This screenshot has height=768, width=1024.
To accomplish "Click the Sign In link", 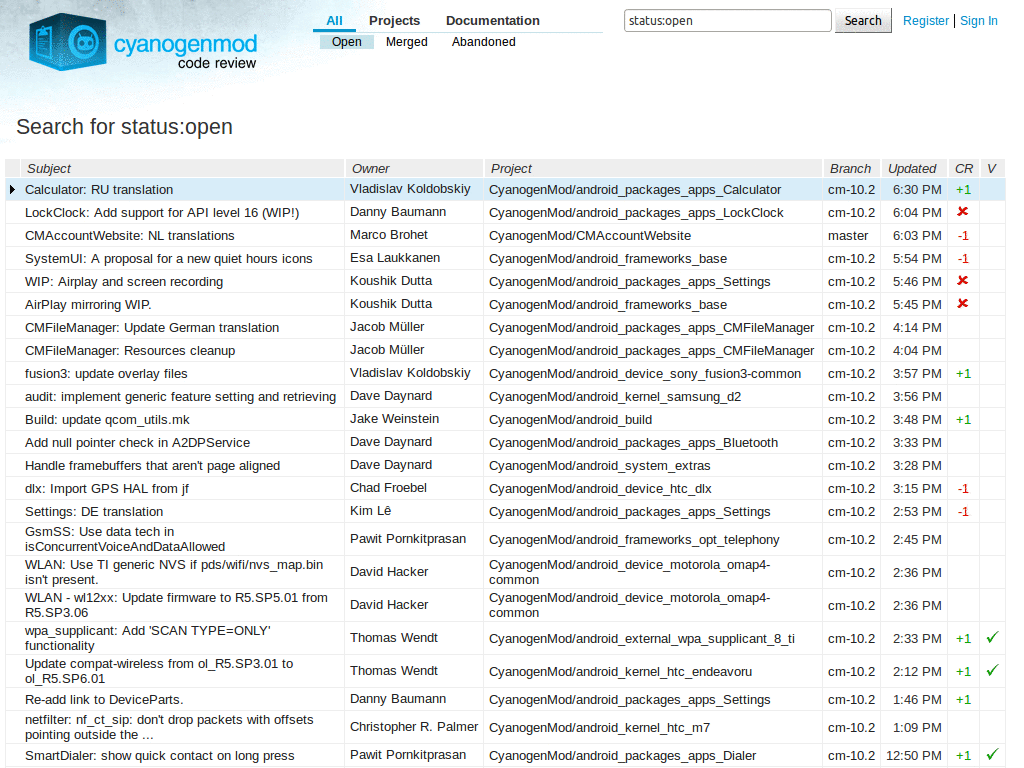I will click(x=979, y=21).
